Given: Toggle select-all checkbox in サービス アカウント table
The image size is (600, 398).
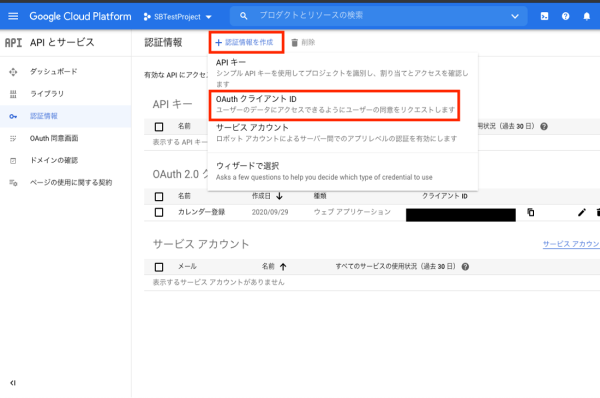Looking at the screenshot, I should coord(159,267).
